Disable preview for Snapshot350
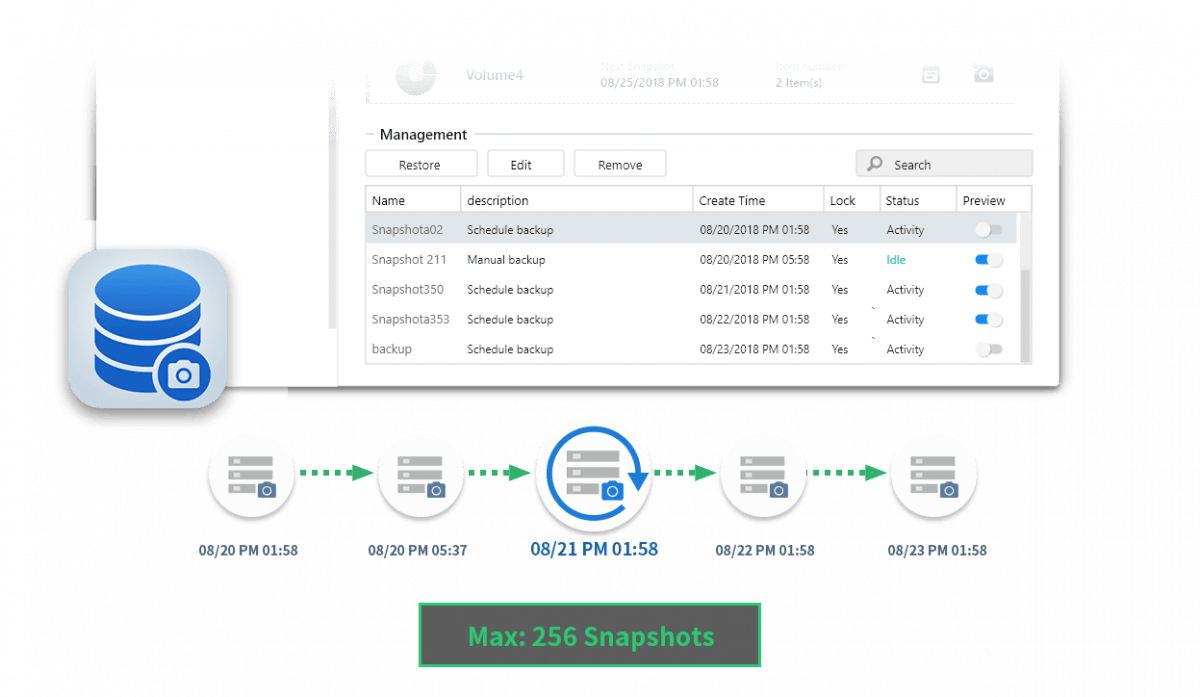Screen dimensions: 1200x697 pos(988,290)
